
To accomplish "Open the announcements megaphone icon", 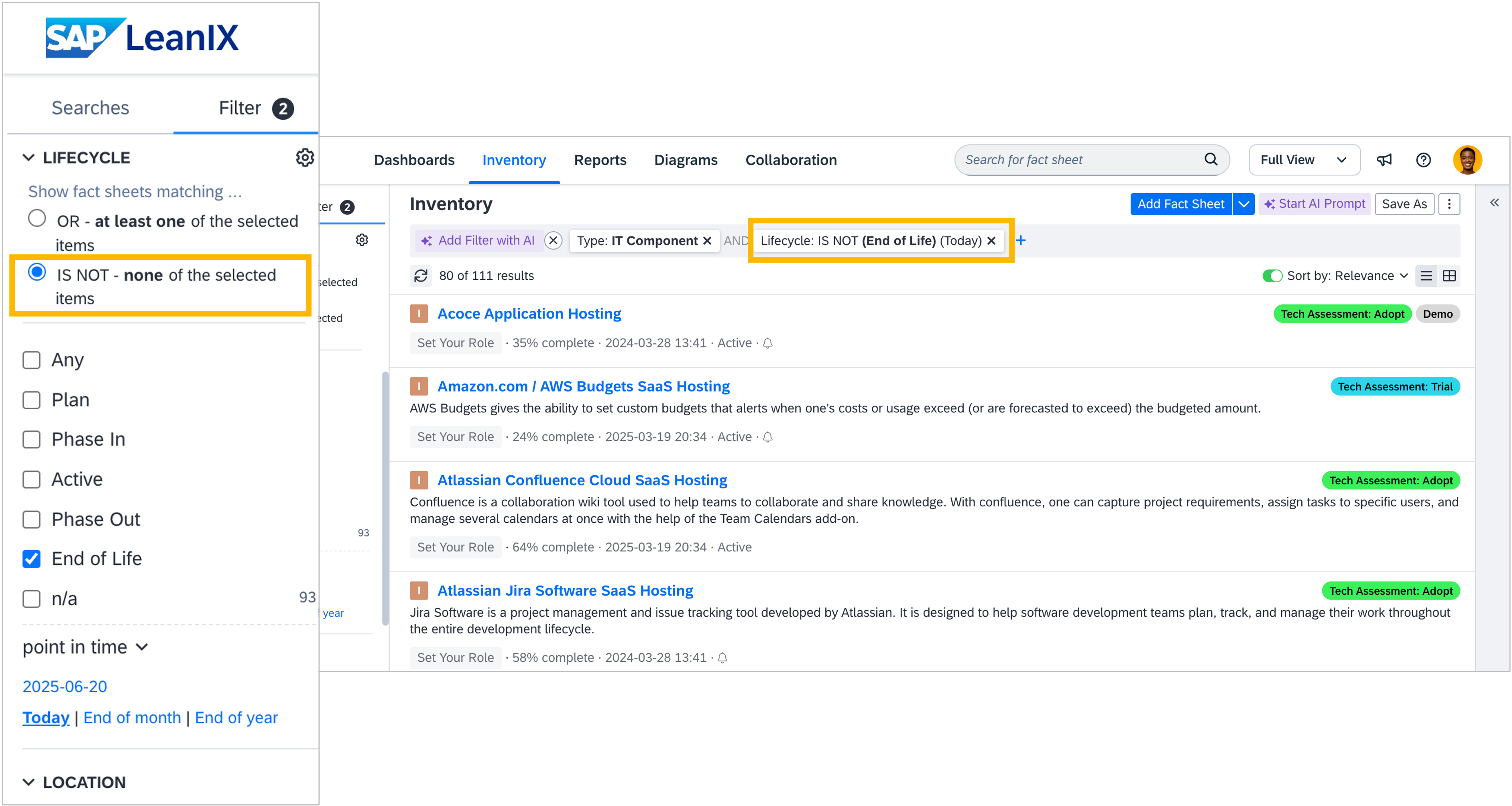I will (x=1384, y=160).
